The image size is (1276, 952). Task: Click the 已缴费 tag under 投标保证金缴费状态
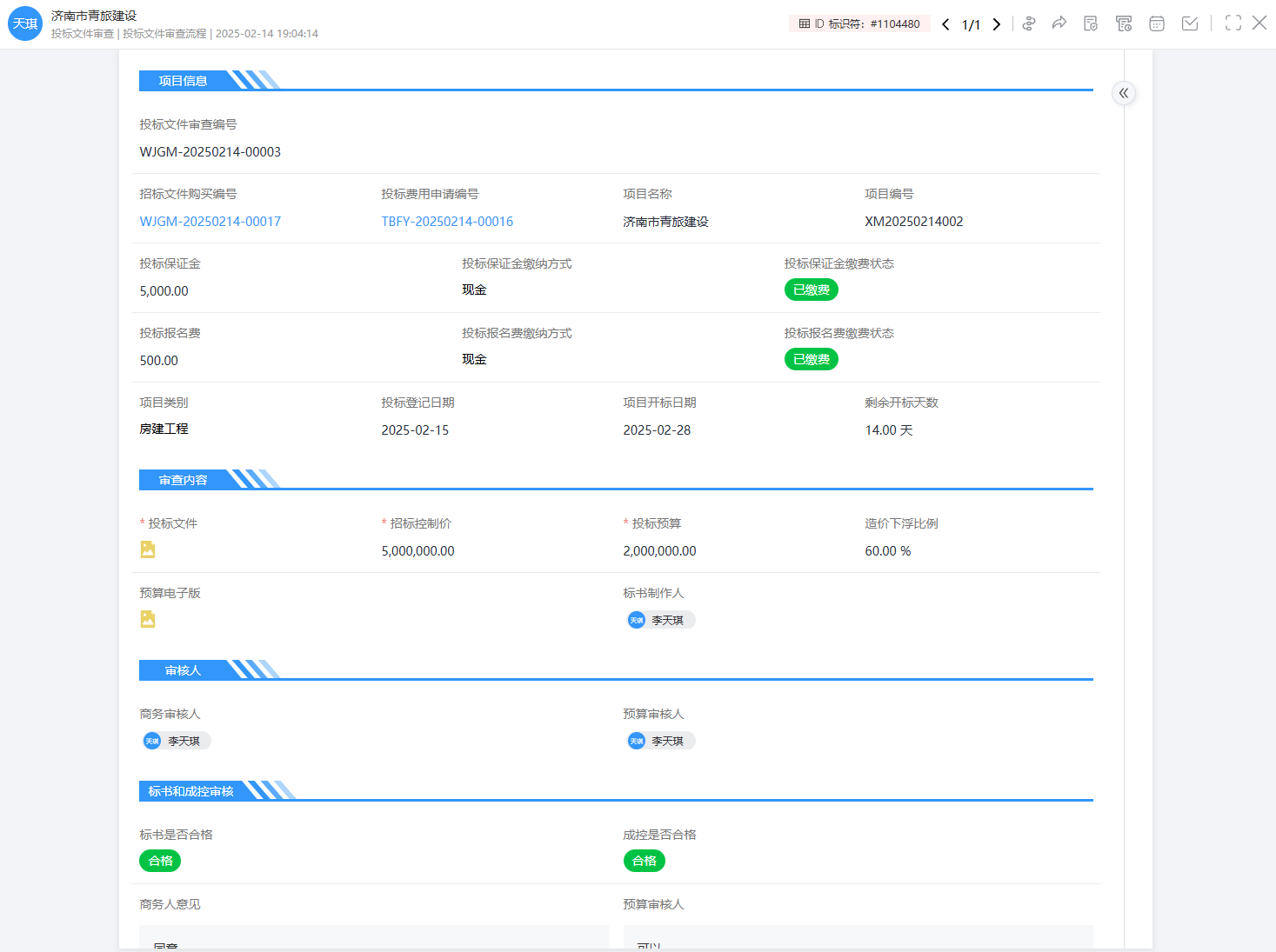[811, 290]
